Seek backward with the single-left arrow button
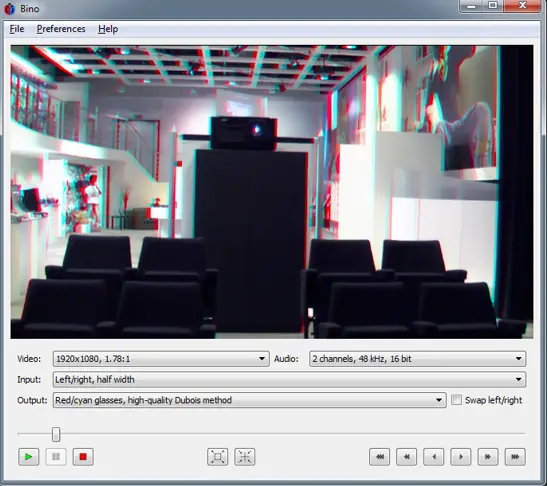Viewport: 548px width, 486px height. (x=434, y=457)
